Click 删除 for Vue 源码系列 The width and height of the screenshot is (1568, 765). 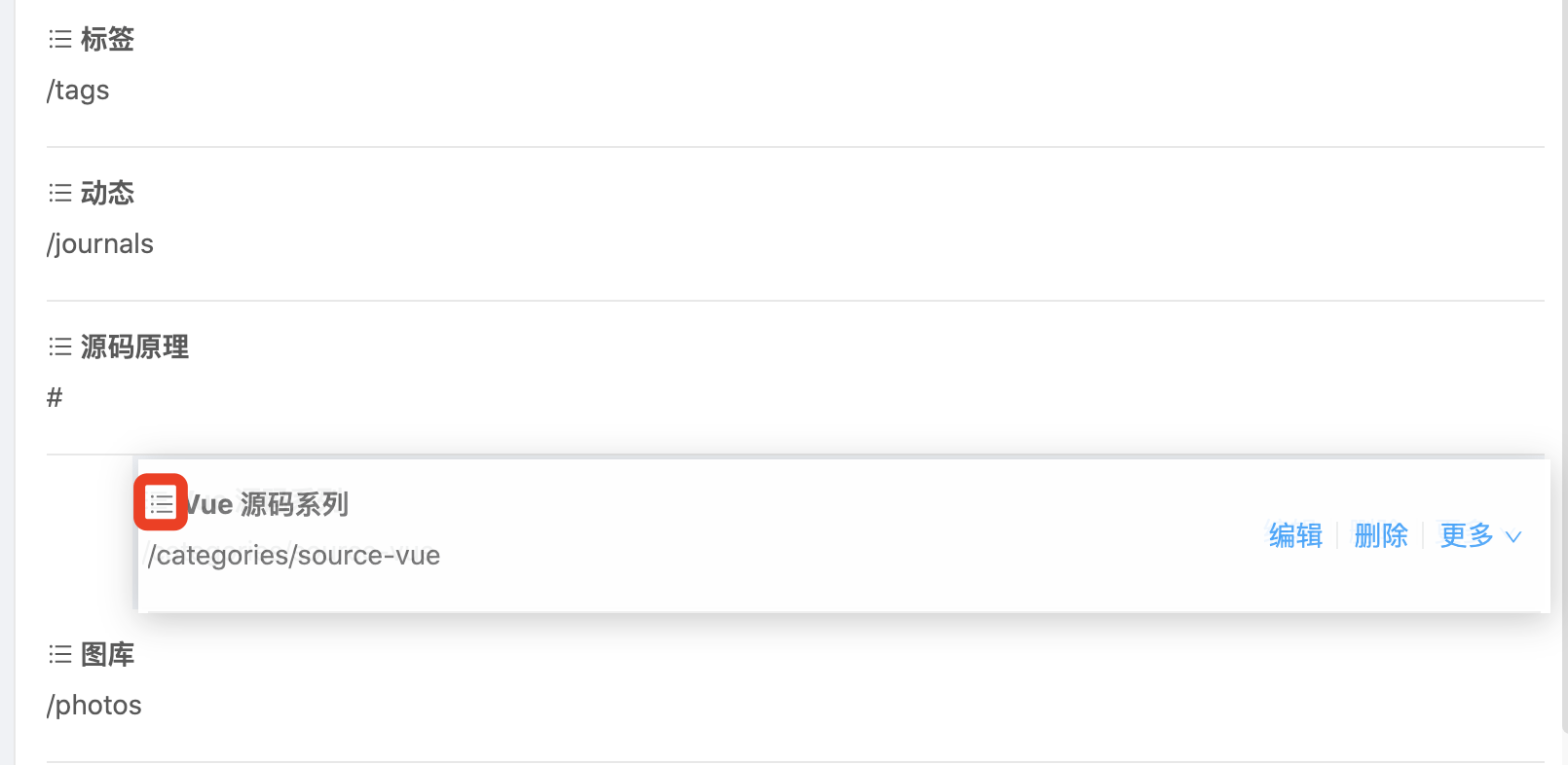(x=1381, y=535)
